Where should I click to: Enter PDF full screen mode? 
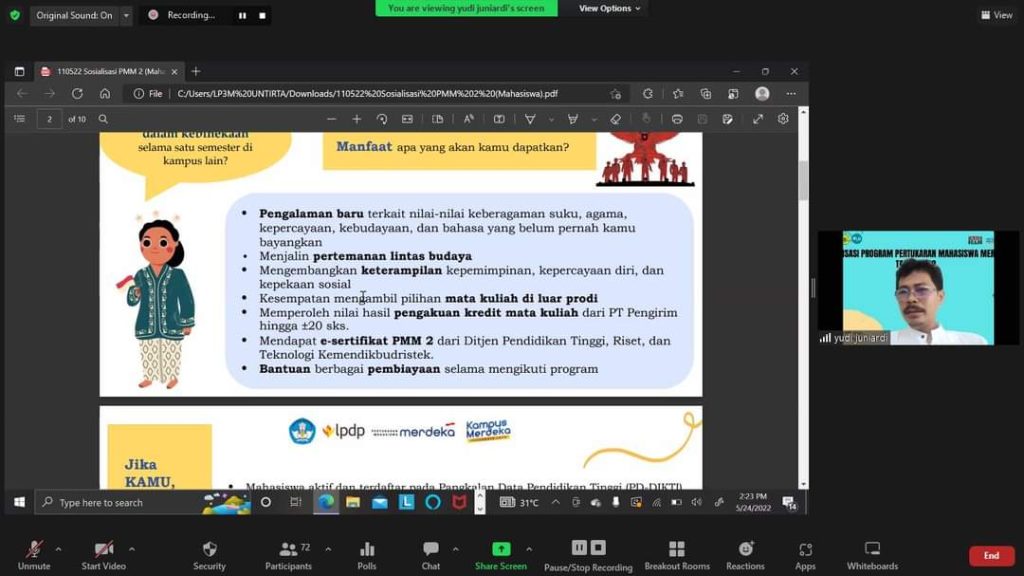click(x=758, y=119)
